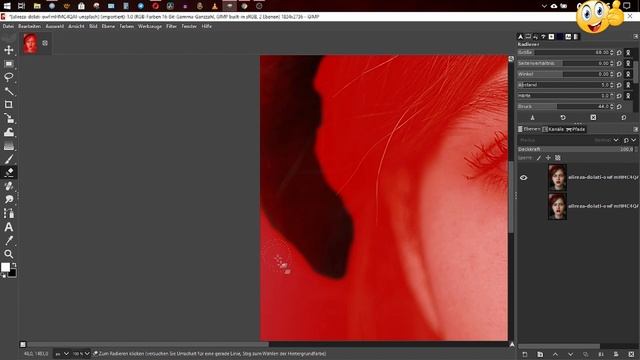Restore saved tool preset icon
Screen dimensions: 640x360
[563, 118]
